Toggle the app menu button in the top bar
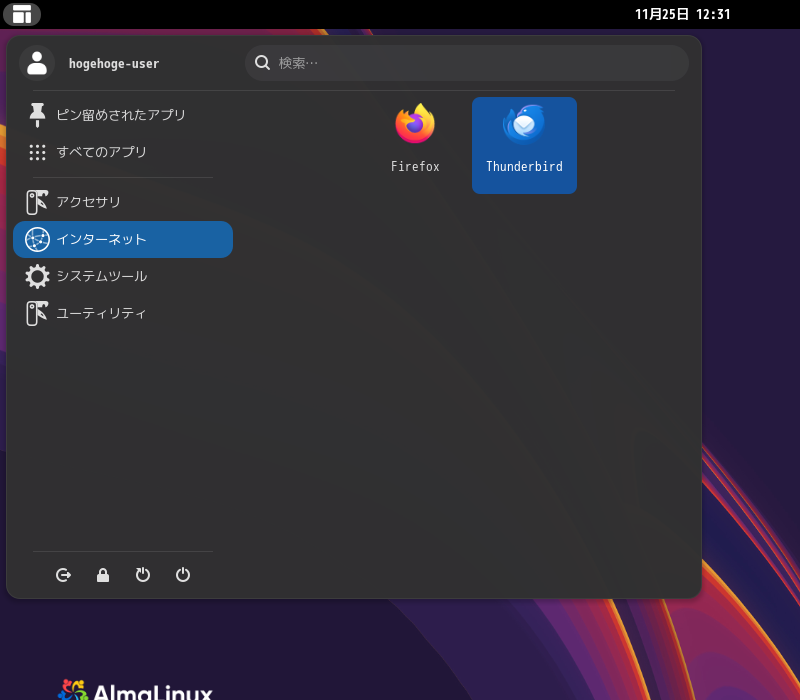This screenshot has height=700, width=800. (x=22, y=14)
